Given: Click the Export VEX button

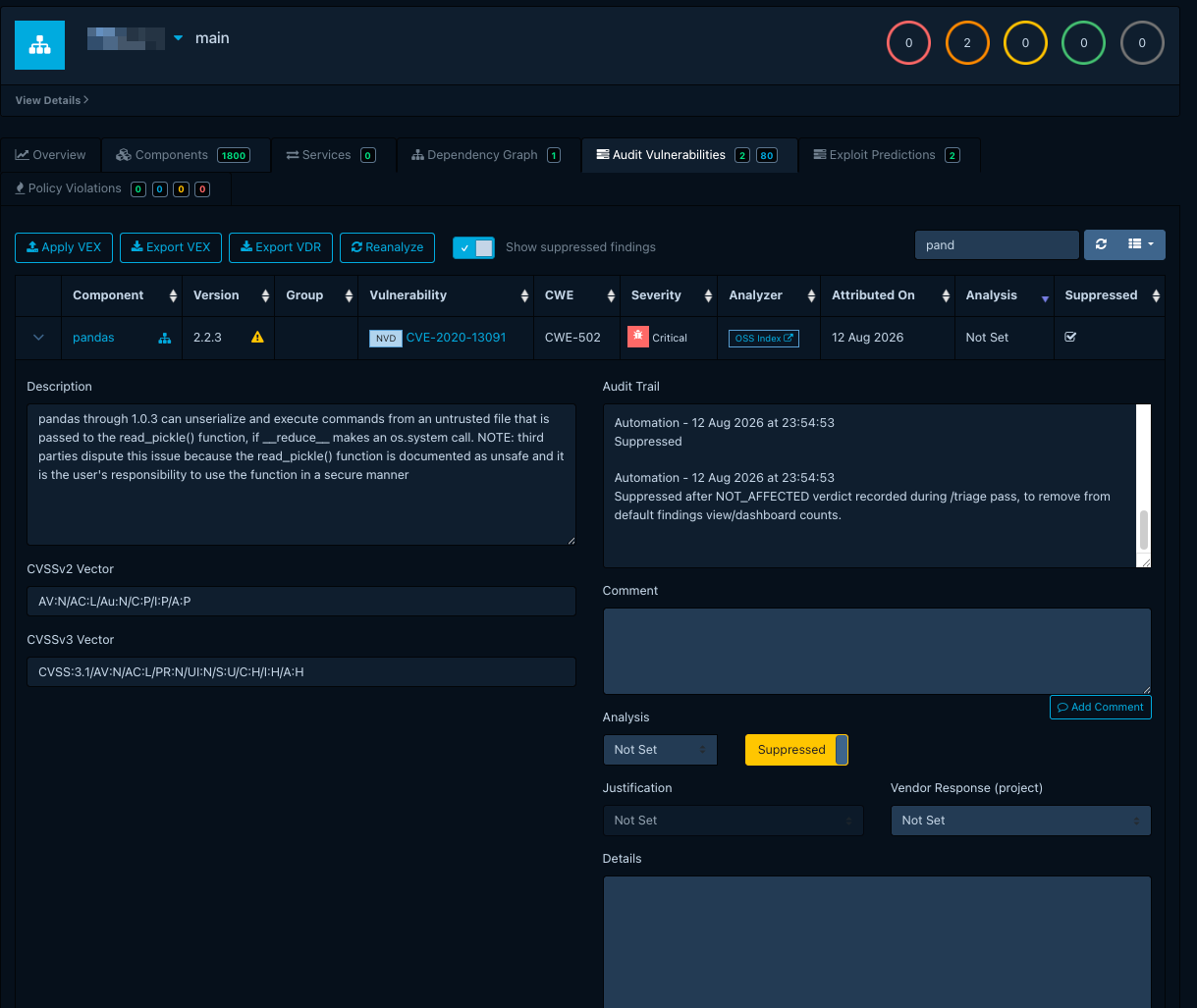Looking at the screenshot, I should (171, 247).
